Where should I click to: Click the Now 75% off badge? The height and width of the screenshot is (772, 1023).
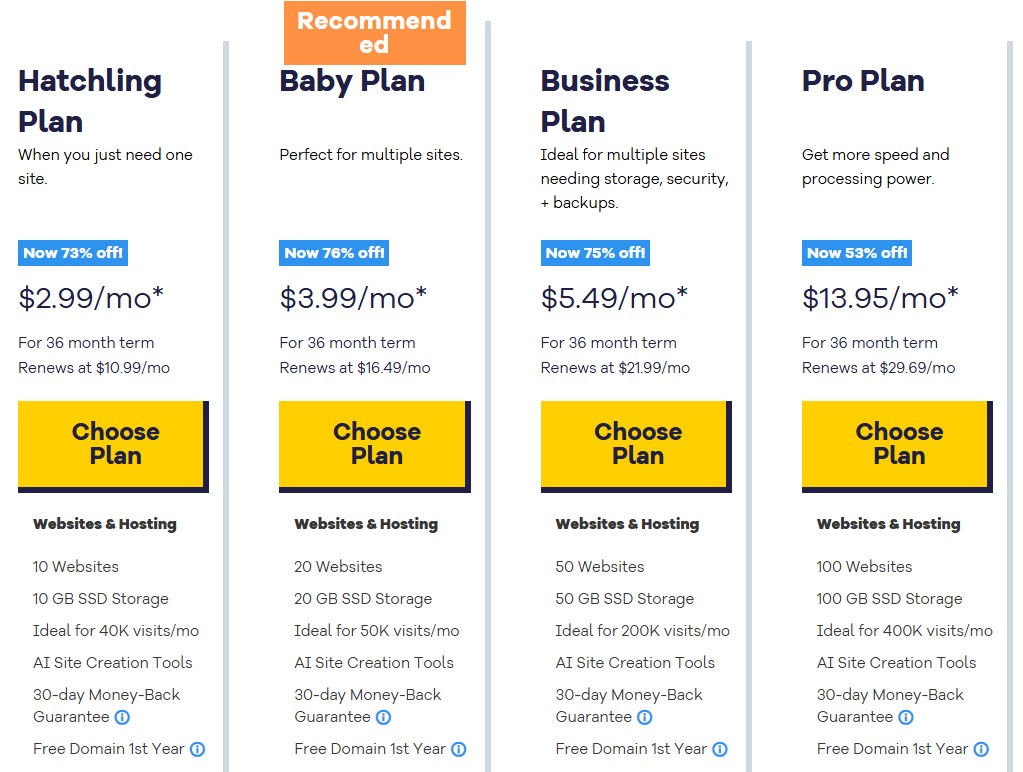tap(595, 253)
